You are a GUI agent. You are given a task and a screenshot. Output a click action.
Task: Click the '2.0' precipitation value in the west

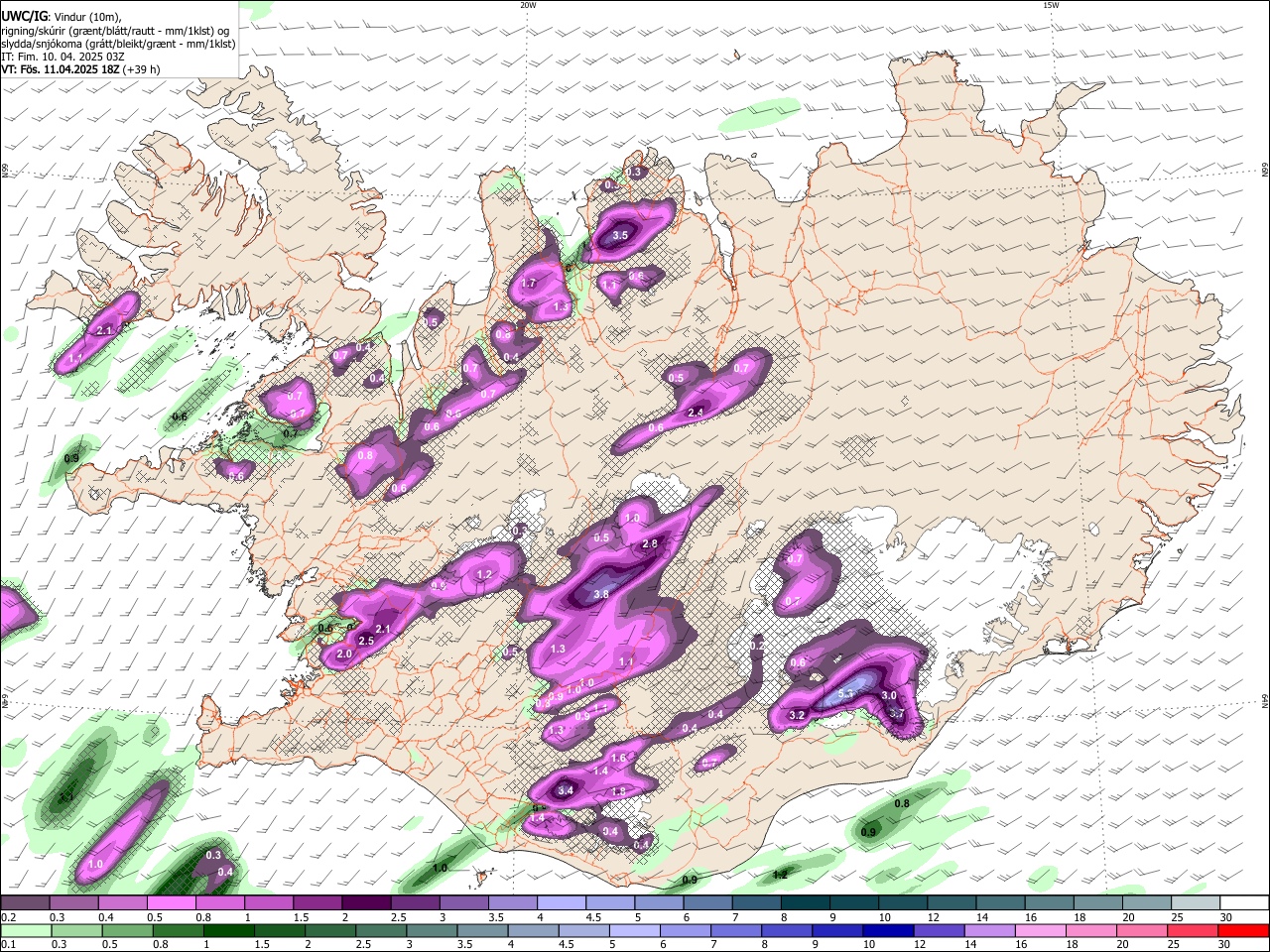pyautogui.click(x=344, y=654)
